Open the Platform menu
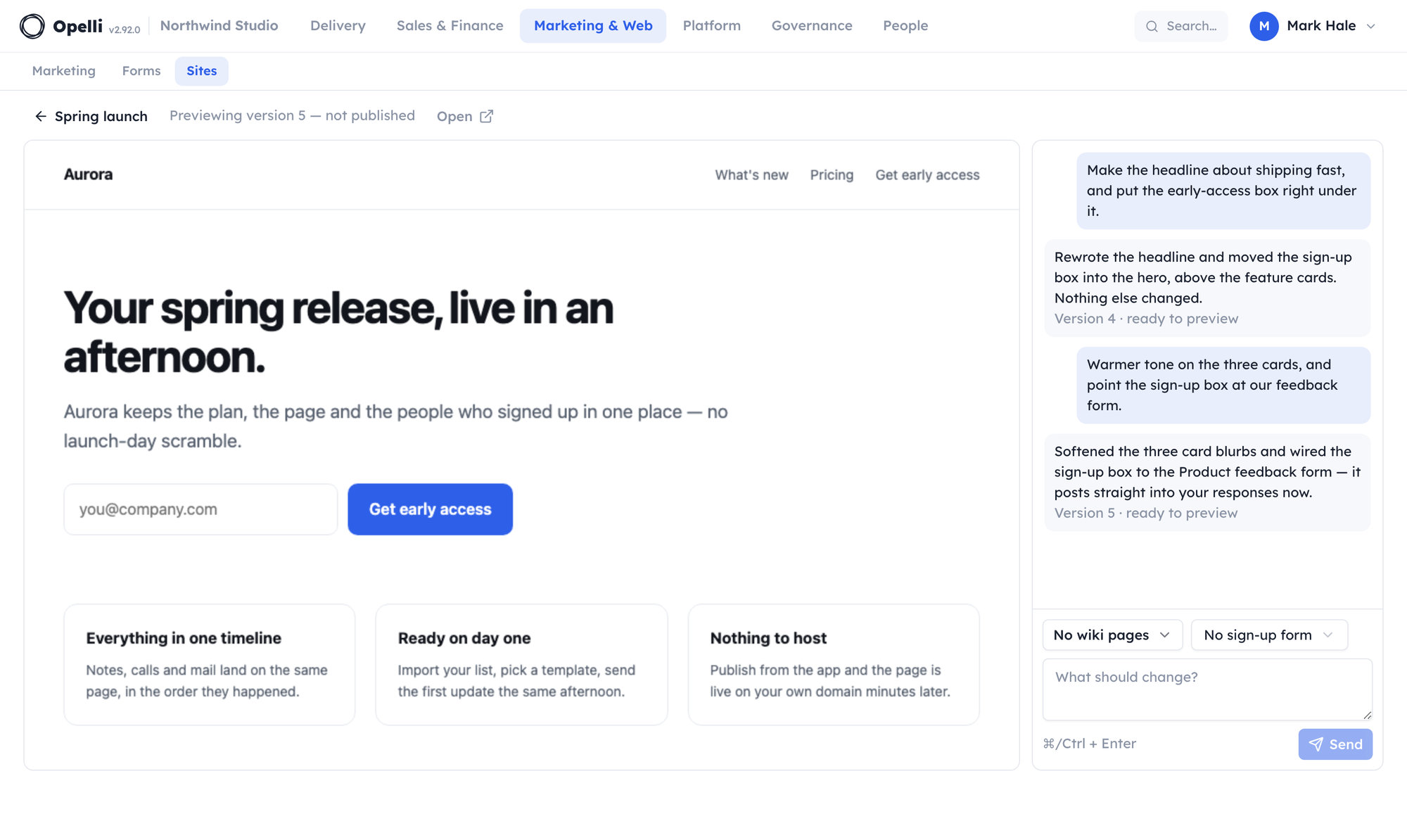 (711, 26)
